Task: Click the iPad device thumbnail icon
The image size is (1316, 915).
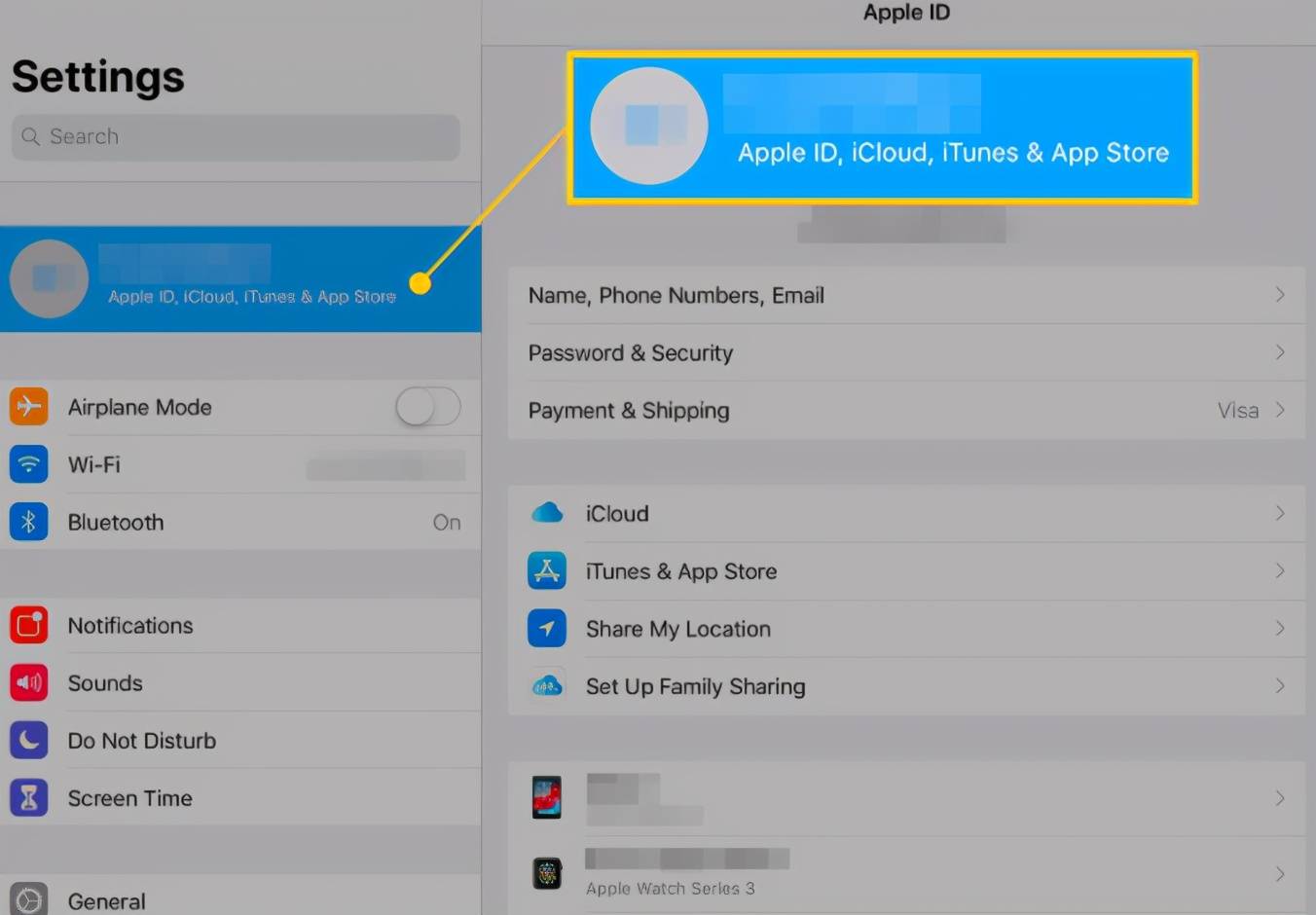Action: coord(547,797)
